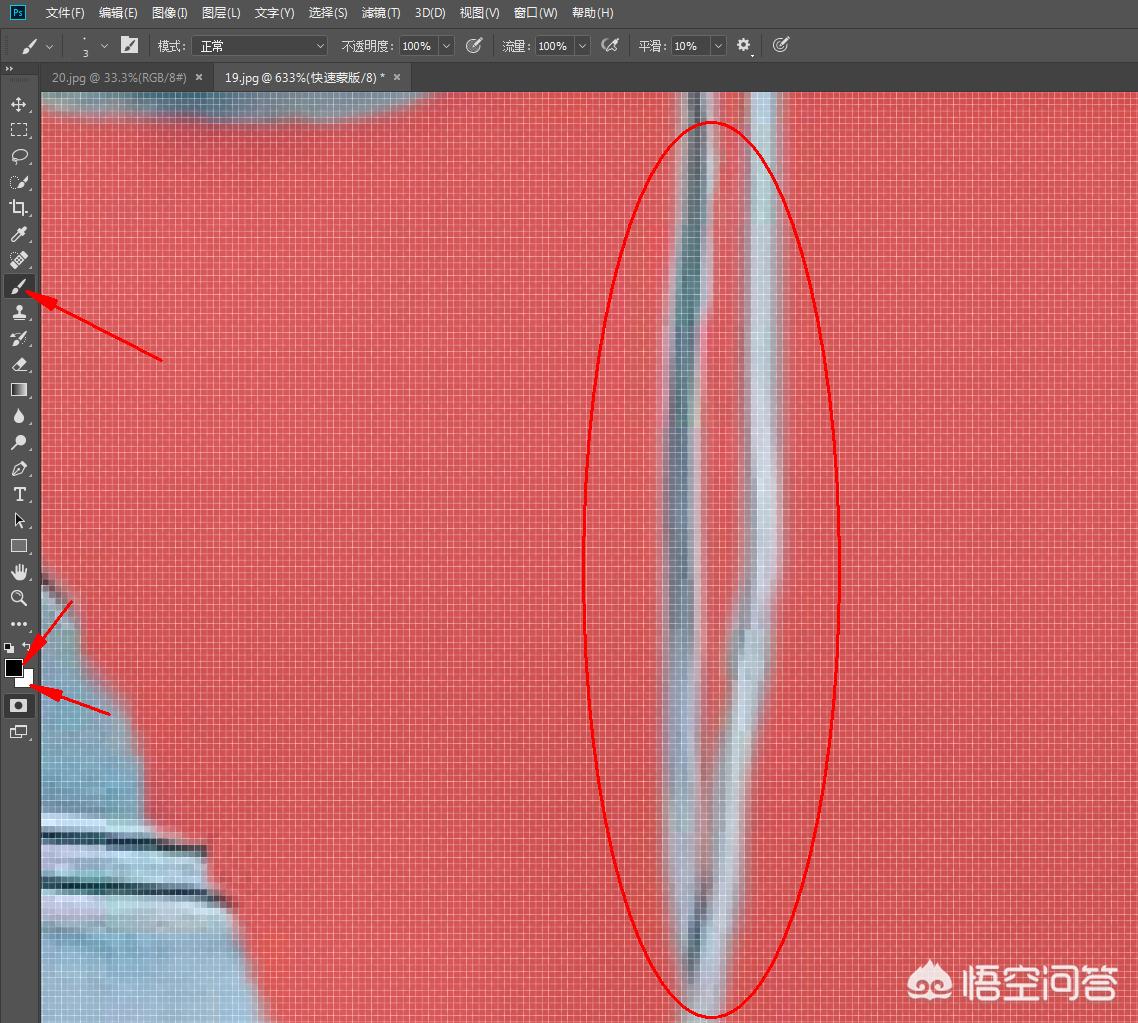Toggle the airbrush style effect
Image resolution: width=1138 pixels, height=1023 pixels.
point(610,45)
